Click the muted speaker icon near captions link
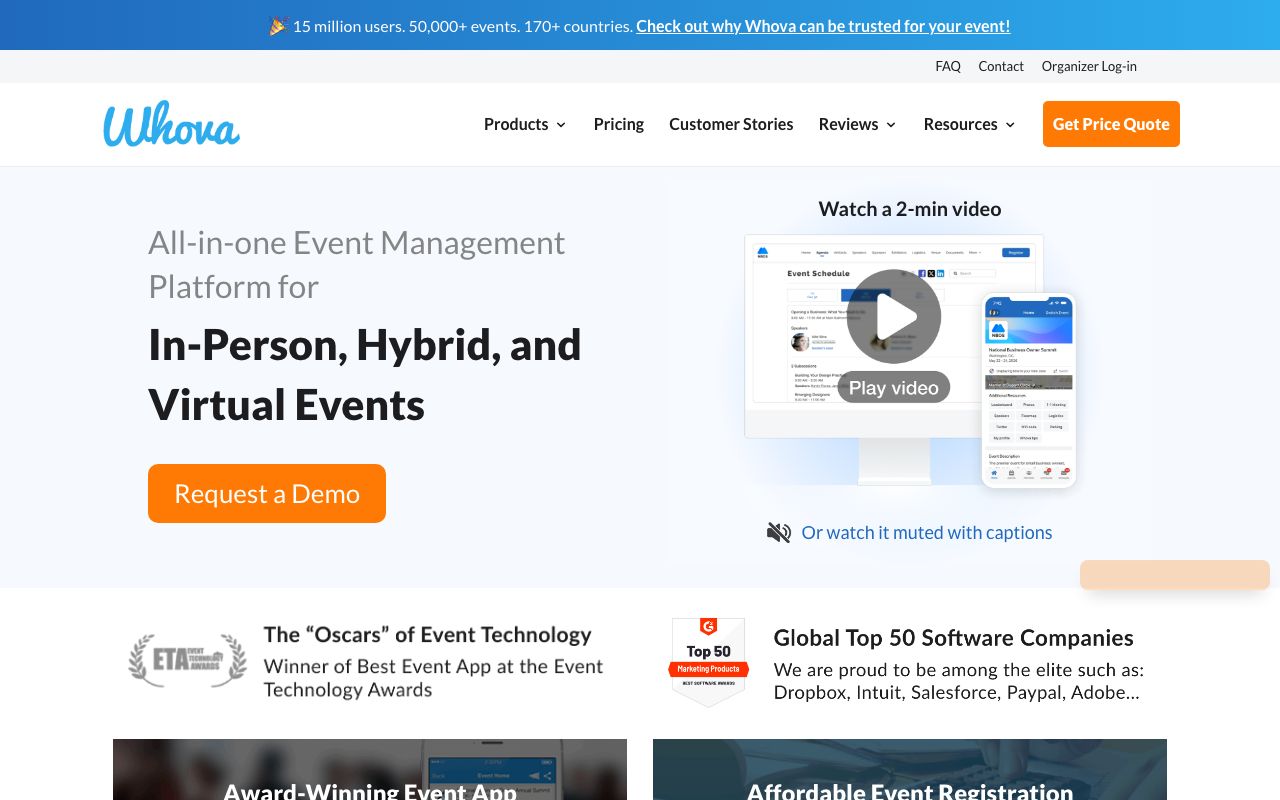 click(x=778, y=532)
